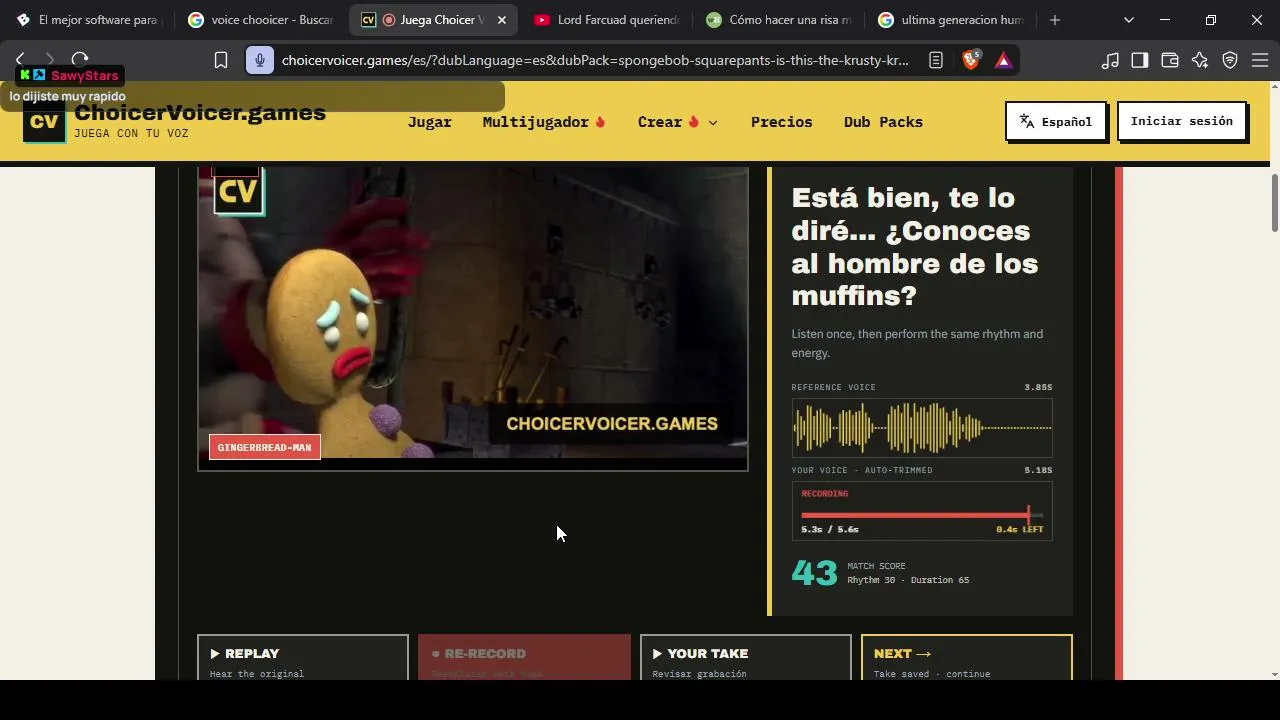Click the '5.3s / 5.6s' recording time text

(830, 529)
